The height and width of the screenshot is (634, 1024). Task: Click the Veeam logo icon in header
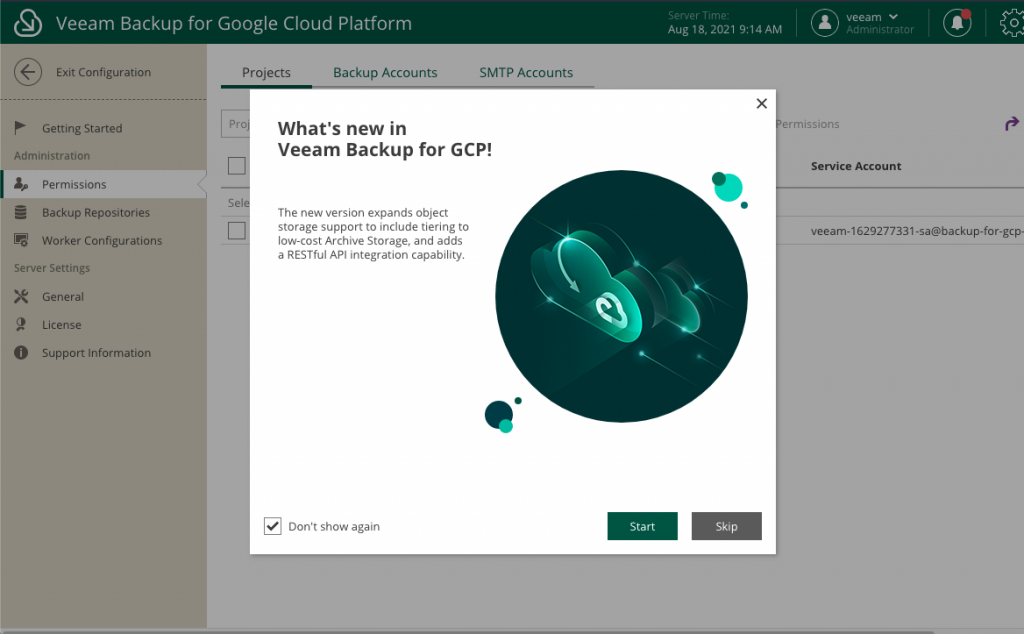[x=28, y=23]
